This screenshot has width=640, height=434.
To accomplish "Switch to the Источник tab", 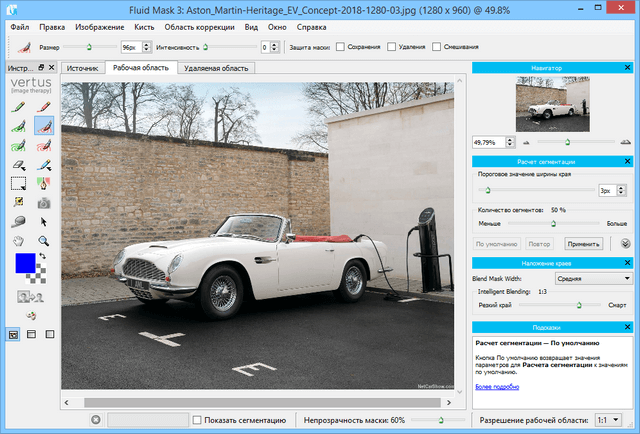I will [x=82, y=68].
